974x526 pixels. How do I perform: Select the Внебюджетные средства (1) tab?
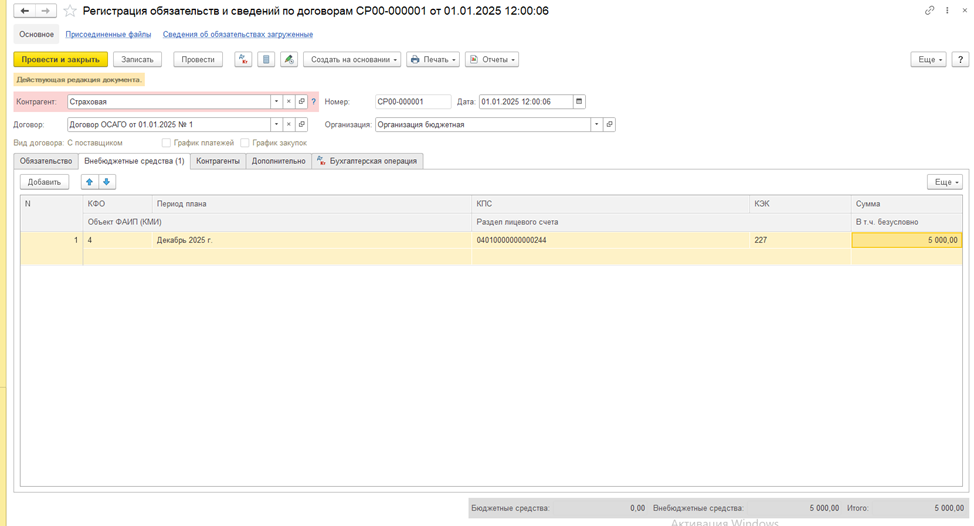click(134, 161)
